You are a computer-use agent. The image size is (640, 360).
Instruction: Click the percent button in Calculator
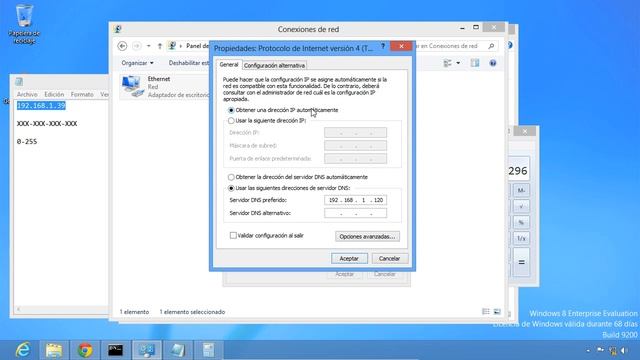pyautogui.click(x=521, y=222)
